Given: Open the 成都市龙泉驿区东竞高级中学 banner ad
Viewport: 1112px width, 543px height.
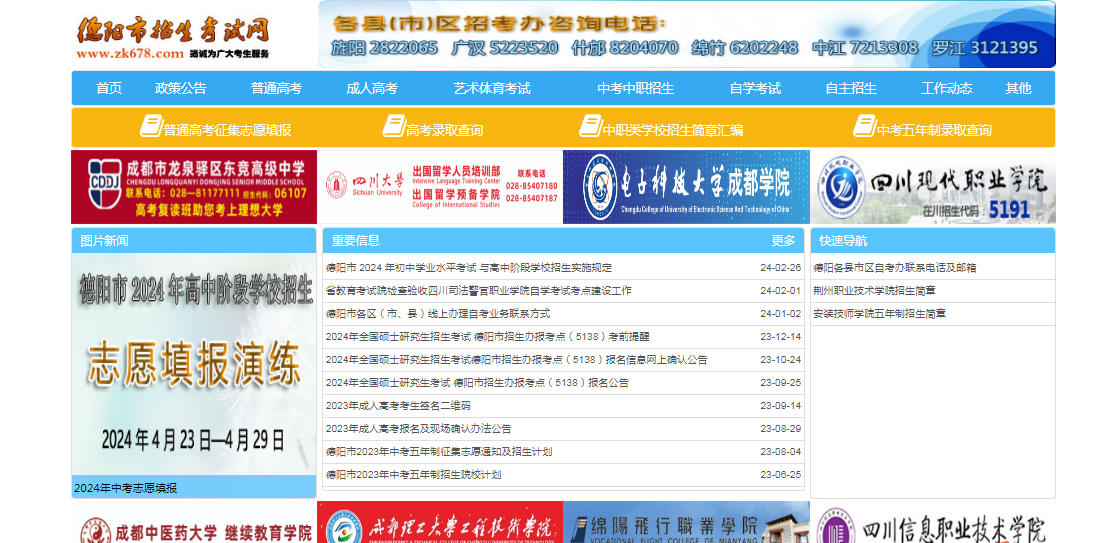Looking at the screenshot, I should coord(194,187).
